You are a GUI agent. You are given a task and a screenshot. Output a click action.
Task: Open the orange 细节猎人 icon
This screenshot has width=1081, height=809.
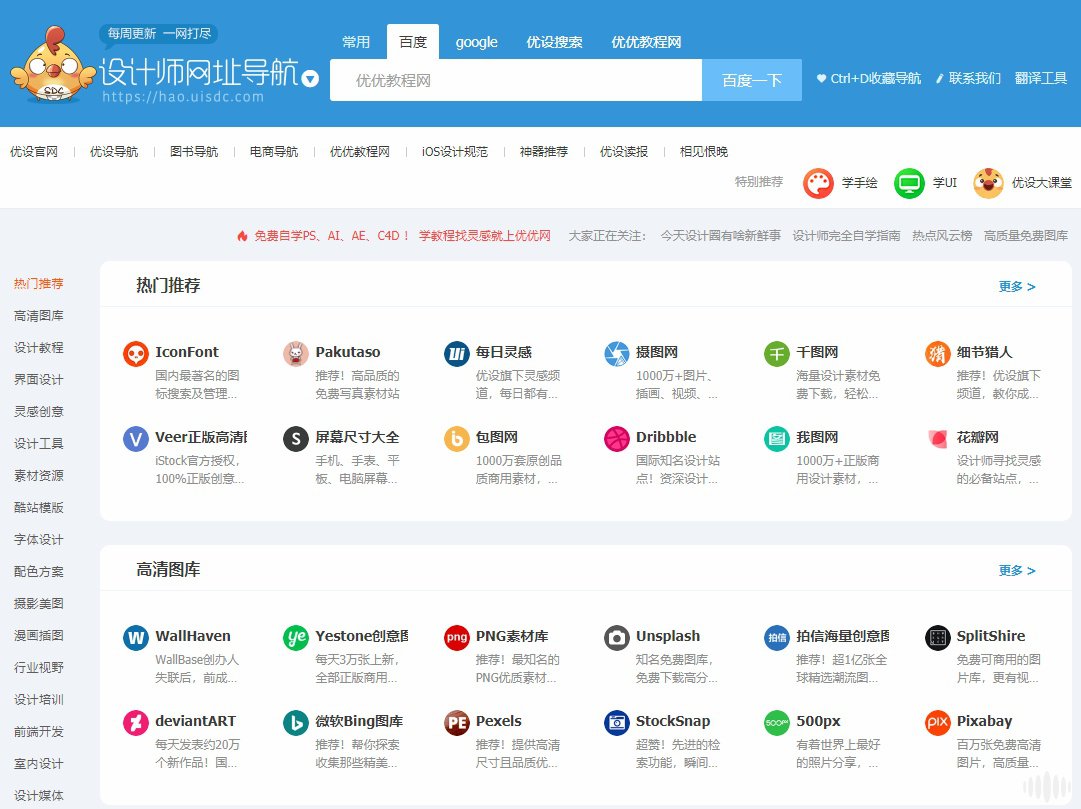point(938,354)
